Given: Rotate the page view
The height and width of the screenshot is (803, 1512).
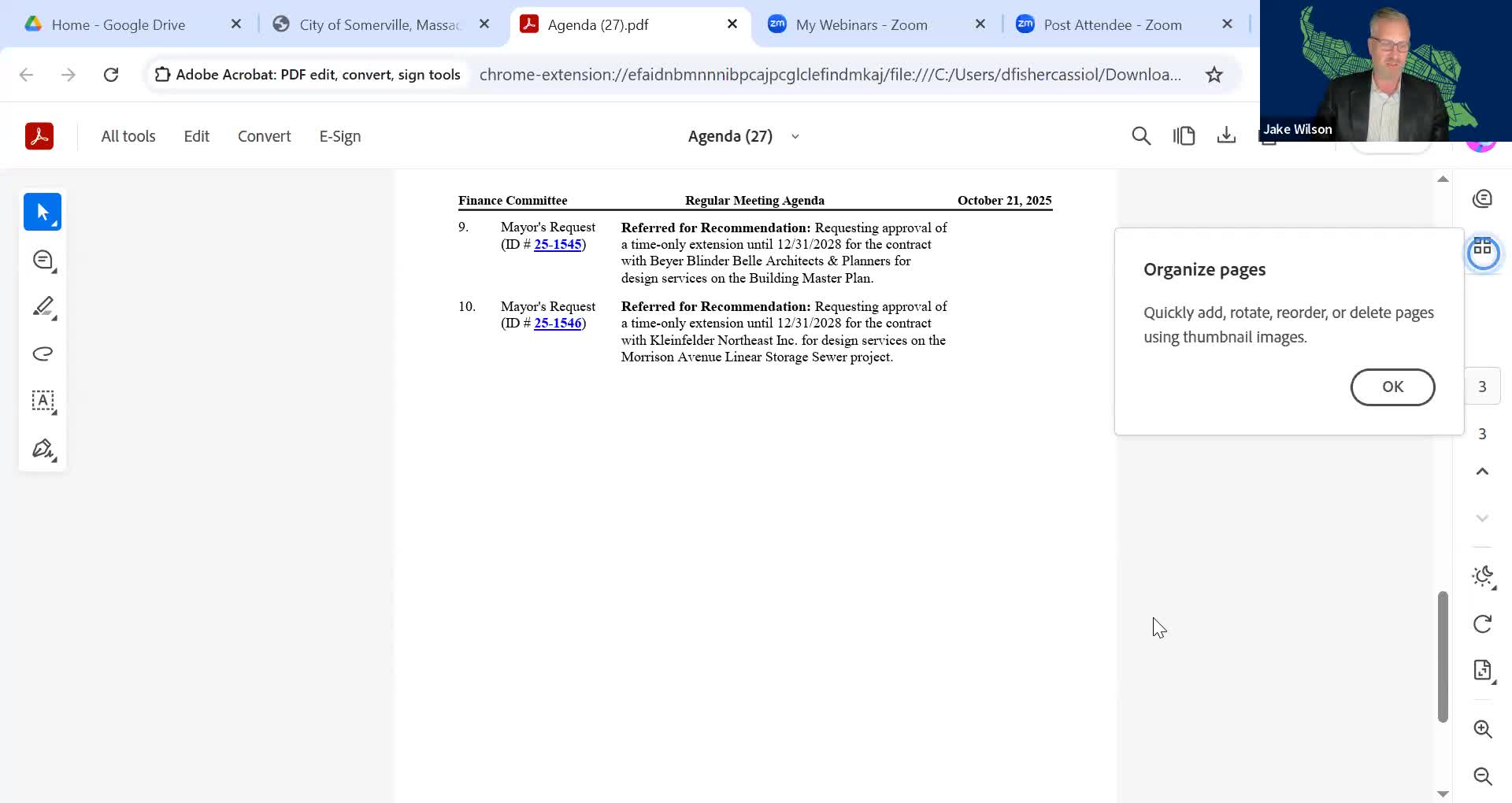Looking at the screenshot, I should 1483,624.
